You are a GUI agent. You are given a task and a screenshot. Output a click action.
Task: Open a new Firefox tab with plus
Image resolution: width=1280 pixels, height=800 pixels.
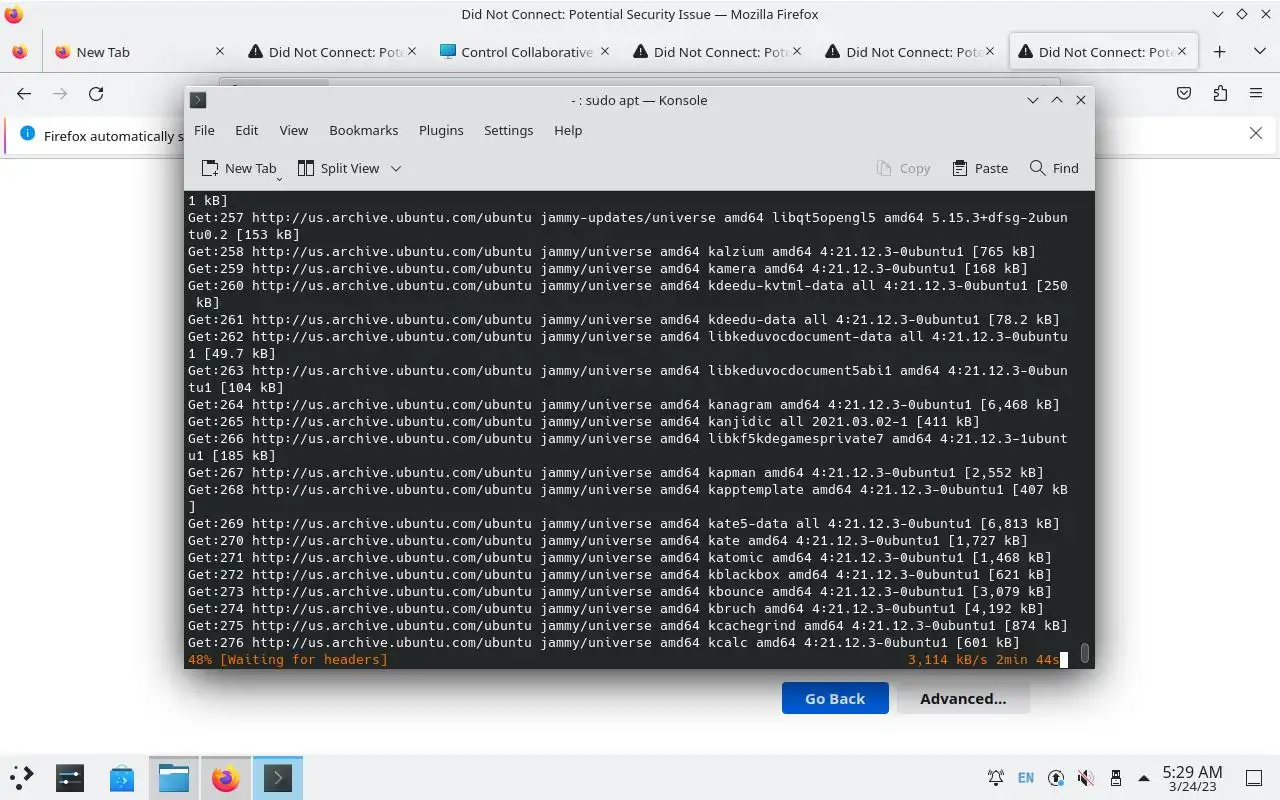[1219, 52]
